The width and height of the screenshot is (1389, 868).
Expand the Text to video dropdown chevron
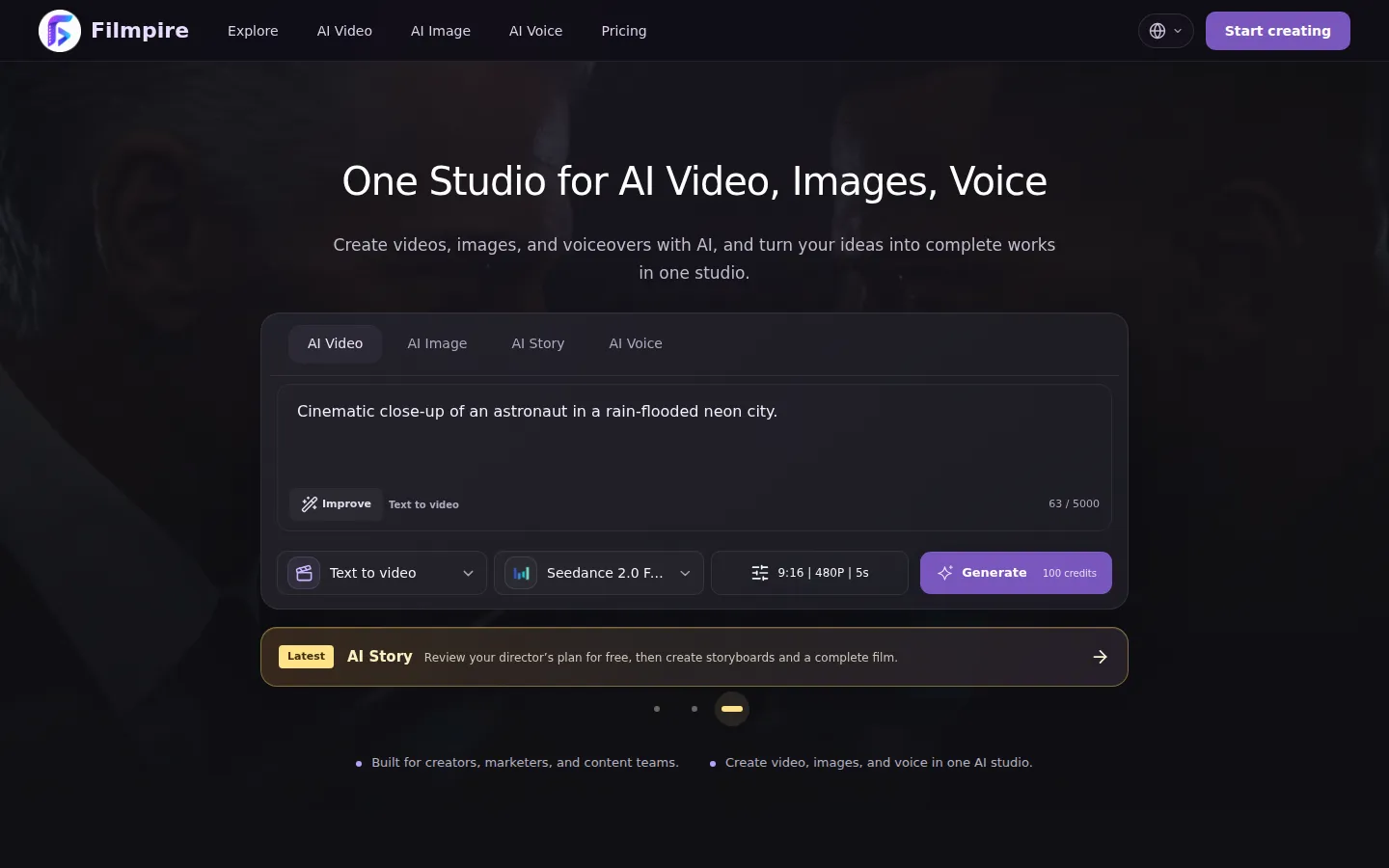(468, 573)
